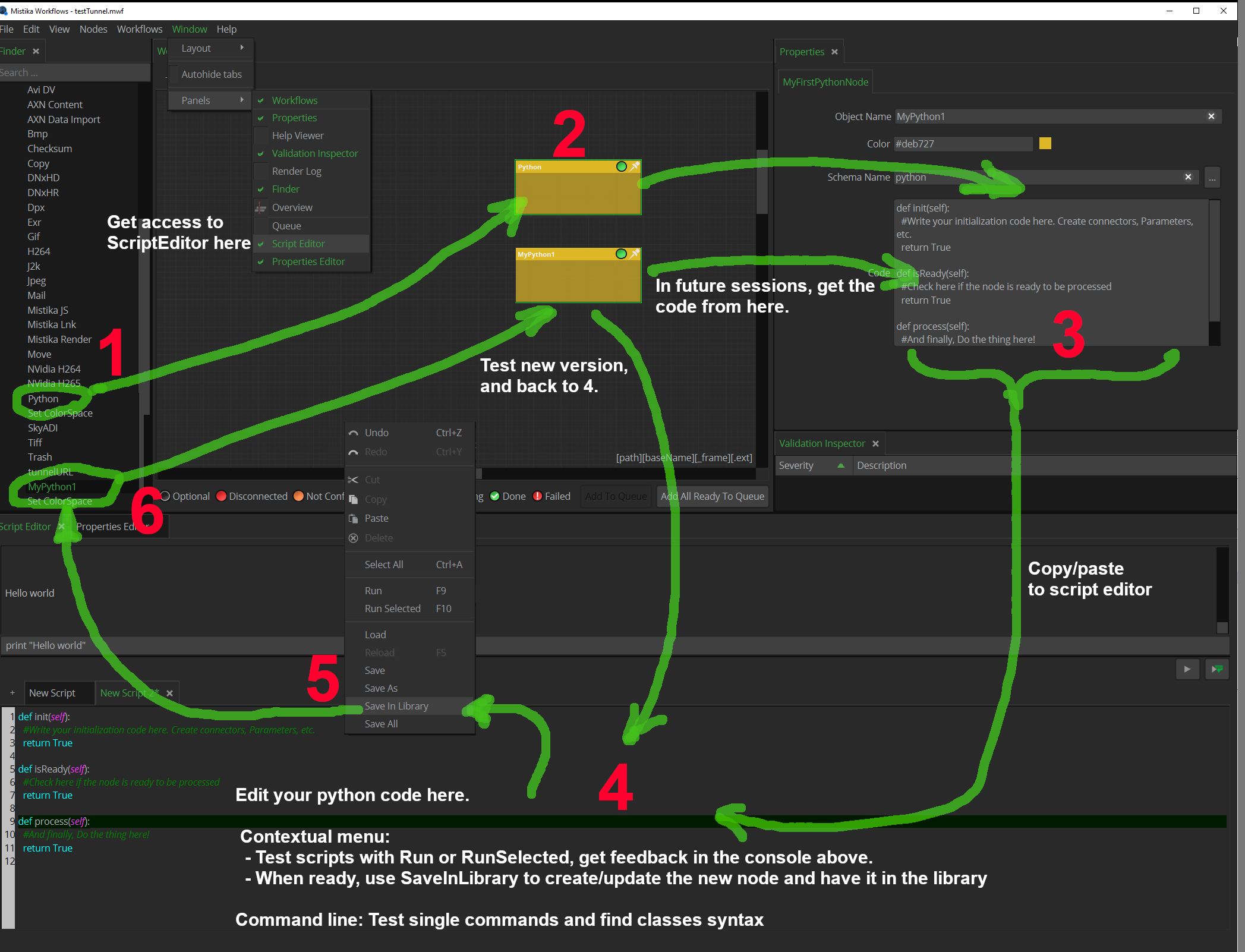Enable the Render Log panel
Image resolution: width=1245 pixels, height=952 pixels.
pyautogui.click(x=311, y=171)
